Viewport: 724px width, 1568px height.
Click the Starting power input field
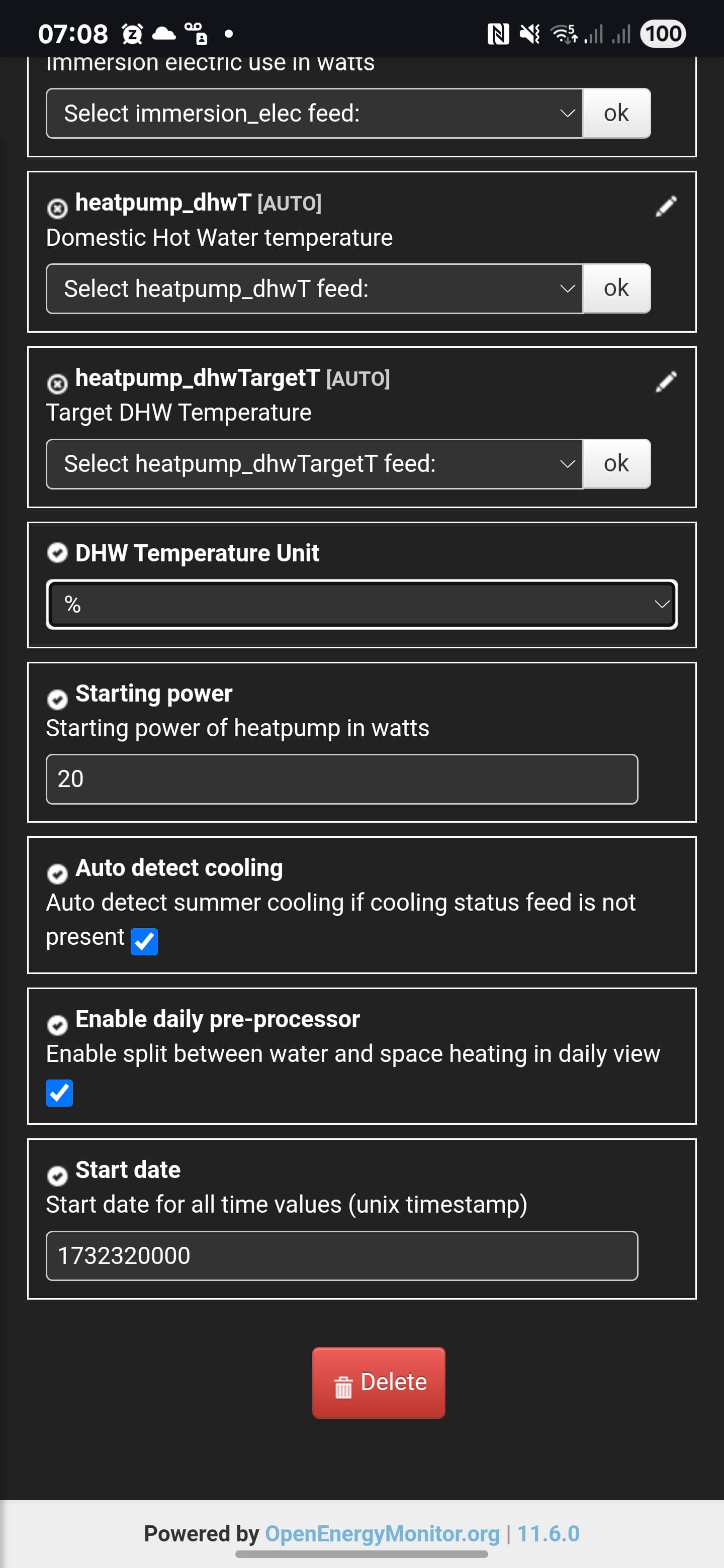[341, 779]
